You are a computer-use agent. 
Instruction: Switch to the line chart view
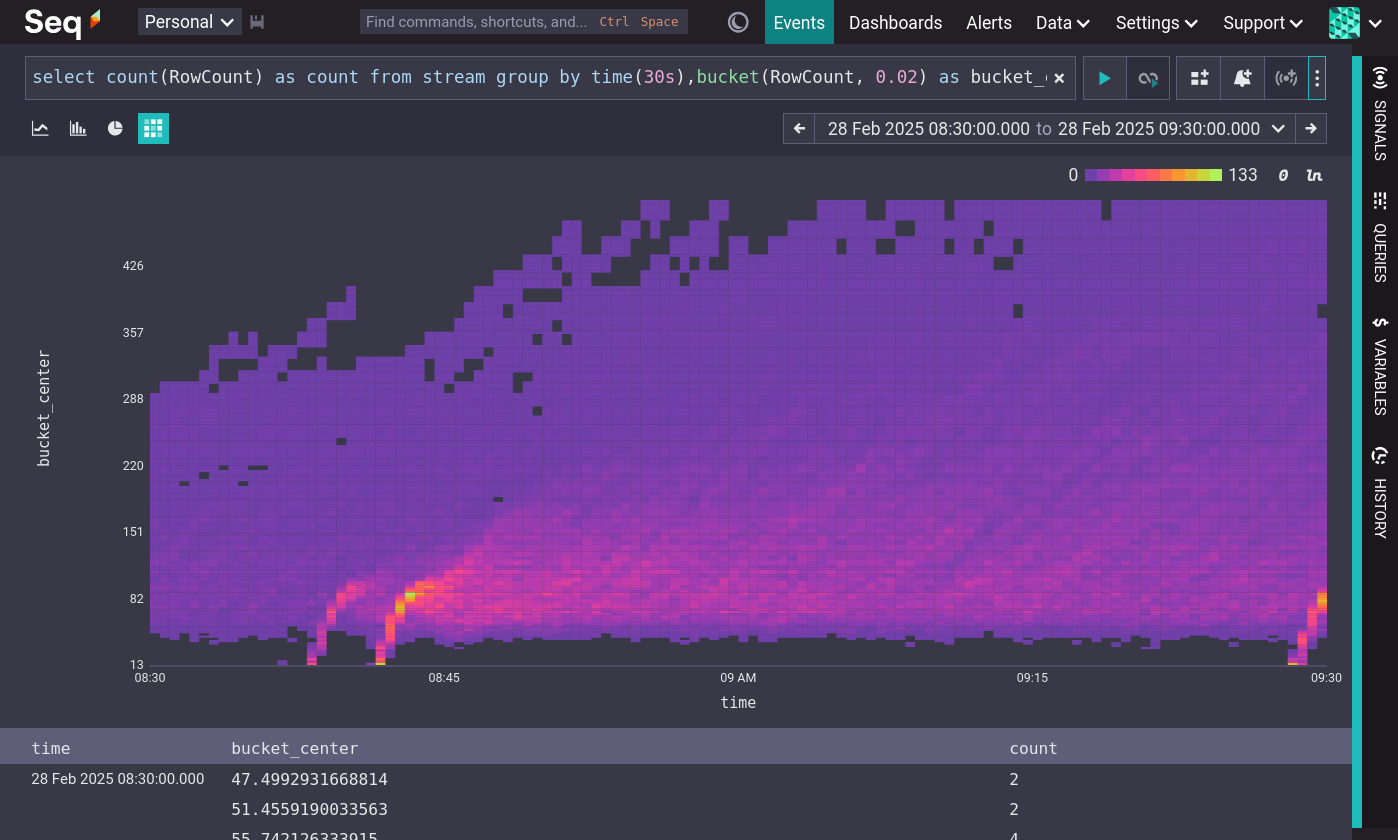click(x=40, y=128)
